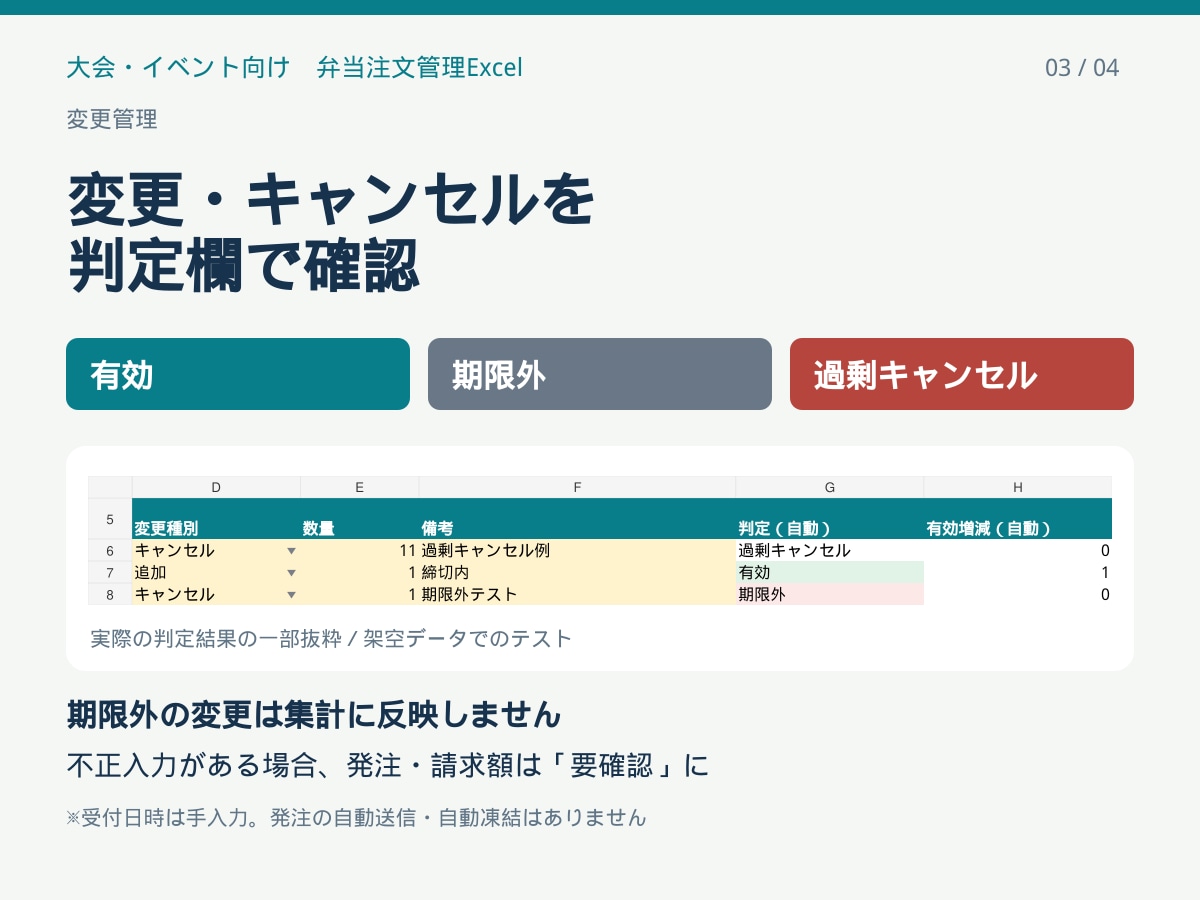Screen dimensions: 1200x900
Task: Open dropdown arrow in row 8 キャンセル cell
Action: (x=291, y=595)
